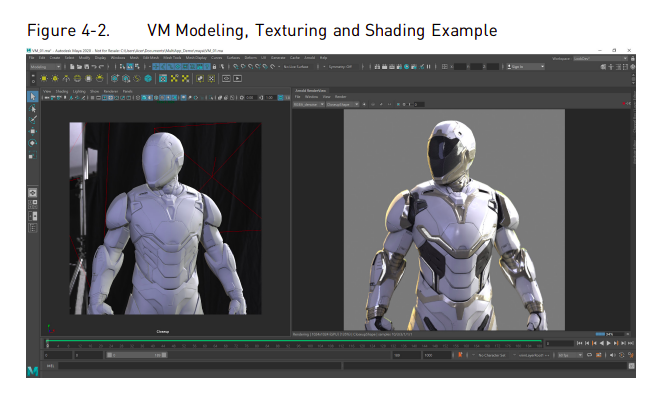This screenshot has height=402, width=656.
Task: Click the Arnold TX Manager shelf icon
Action: [x=163, y=78]
